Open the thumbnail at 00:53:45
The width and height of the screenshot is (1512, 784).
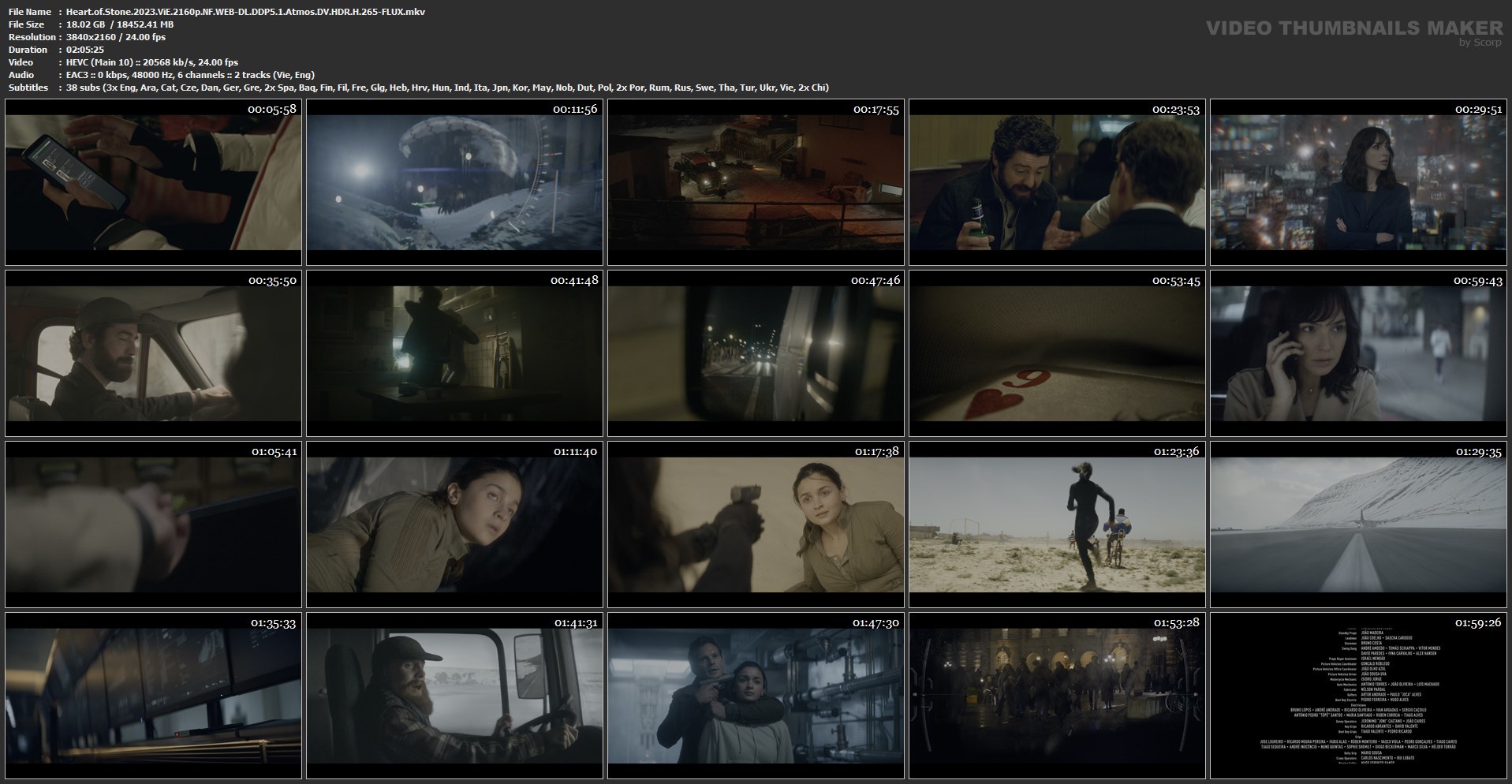[x=1057, y=353]
